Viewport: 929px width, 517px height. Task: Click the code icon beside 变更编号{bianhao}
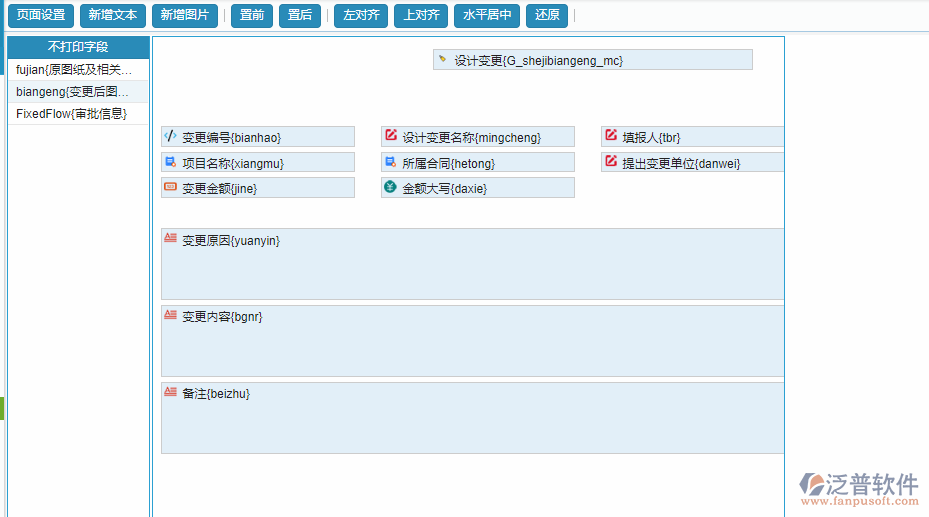(x=170, y=136)
